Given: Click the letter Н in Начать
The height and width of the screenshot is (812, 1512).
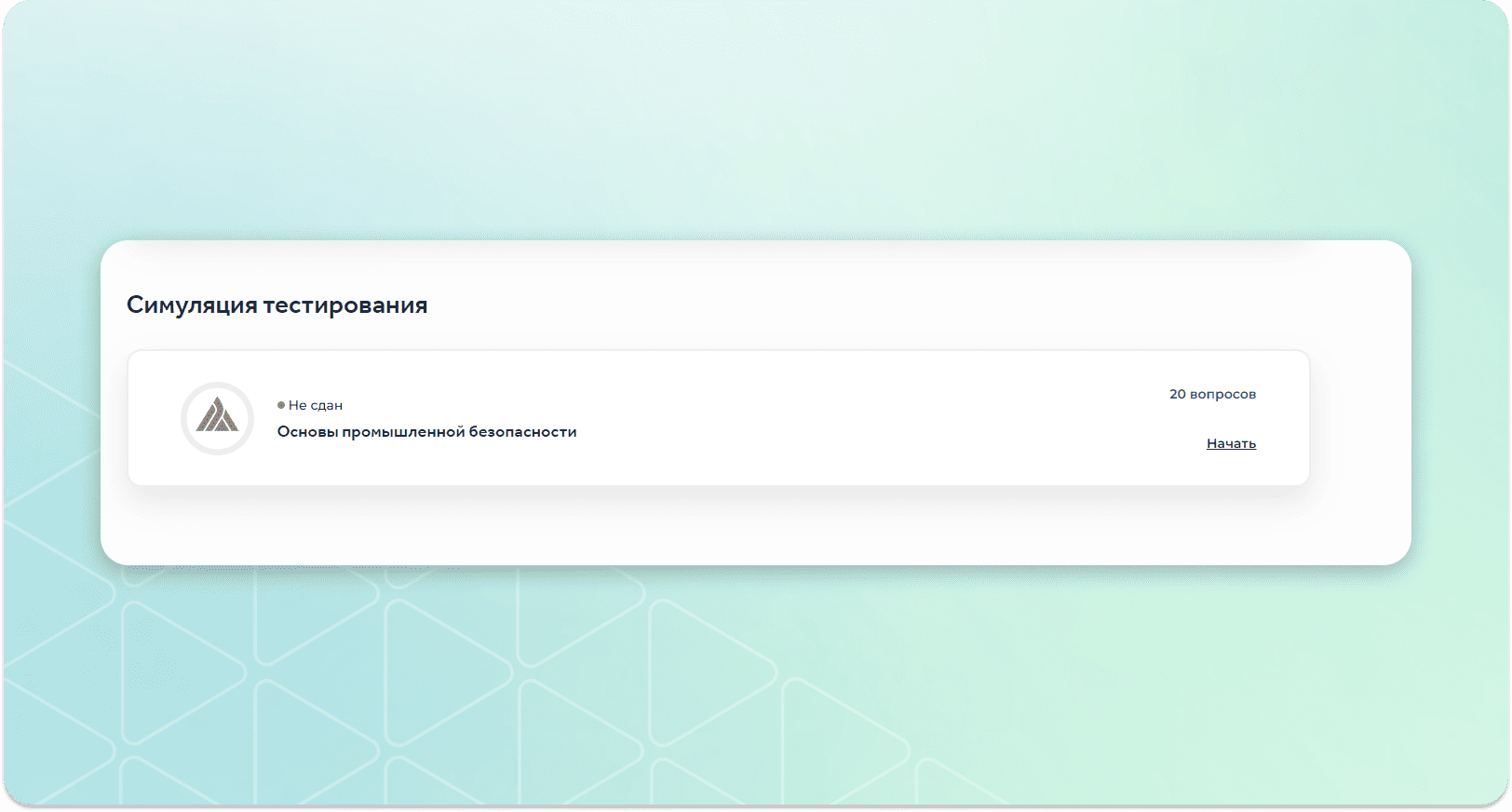Looking at the screenshot, I should click(1211, 443).
